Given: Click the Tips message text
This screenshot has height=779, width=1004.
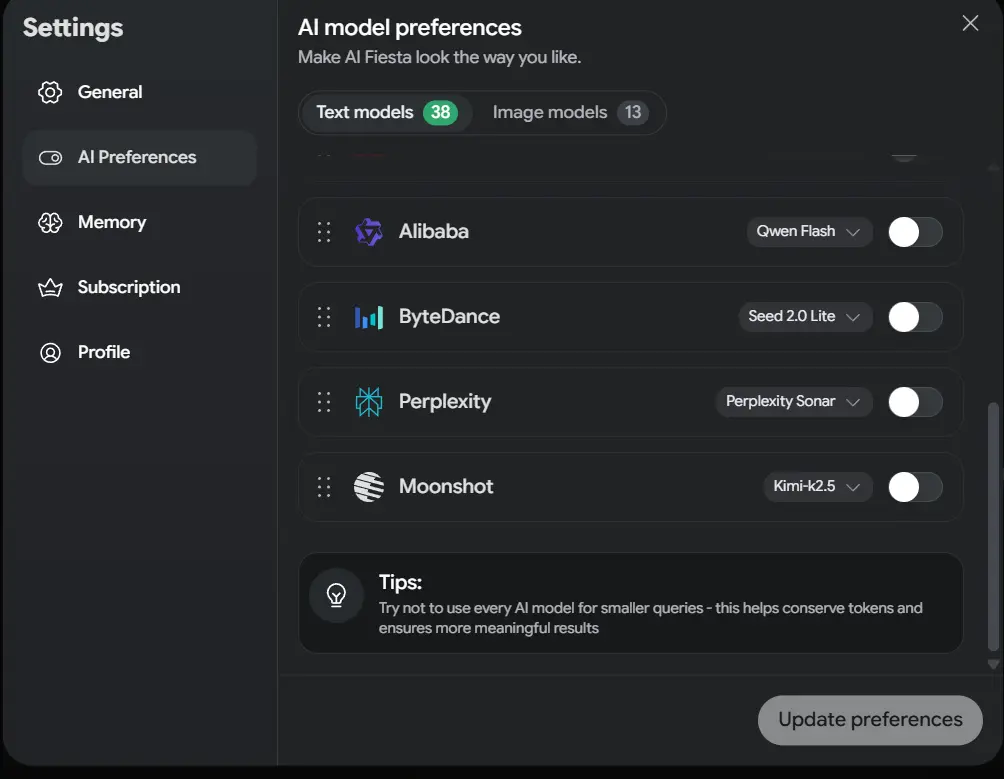Looking at the screenshot, I should (651, 618).
